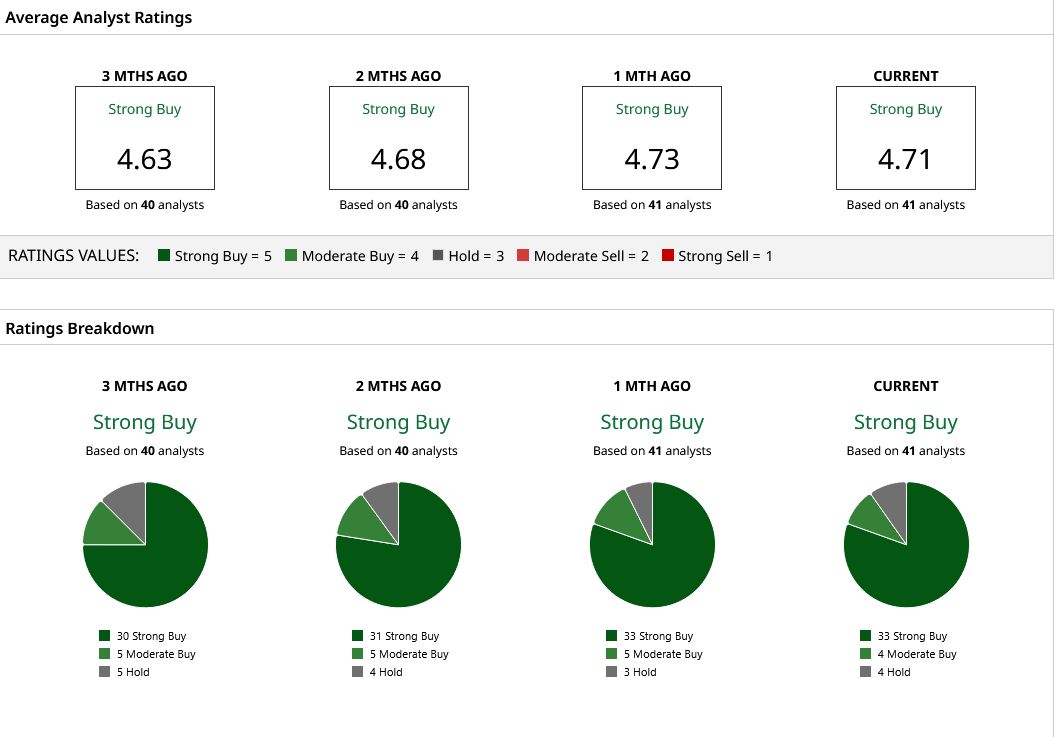Click the 1 MTH AGO pie chart
Viewport: 1054px width, 737px height.
652,544
